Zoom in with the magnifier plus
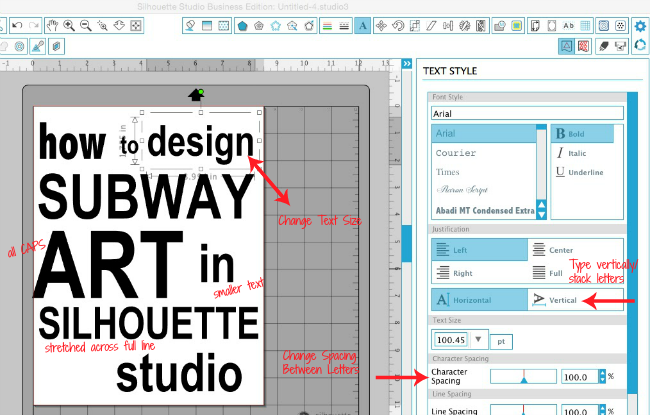This screenshot has height=415, width=650. [69, 26]
